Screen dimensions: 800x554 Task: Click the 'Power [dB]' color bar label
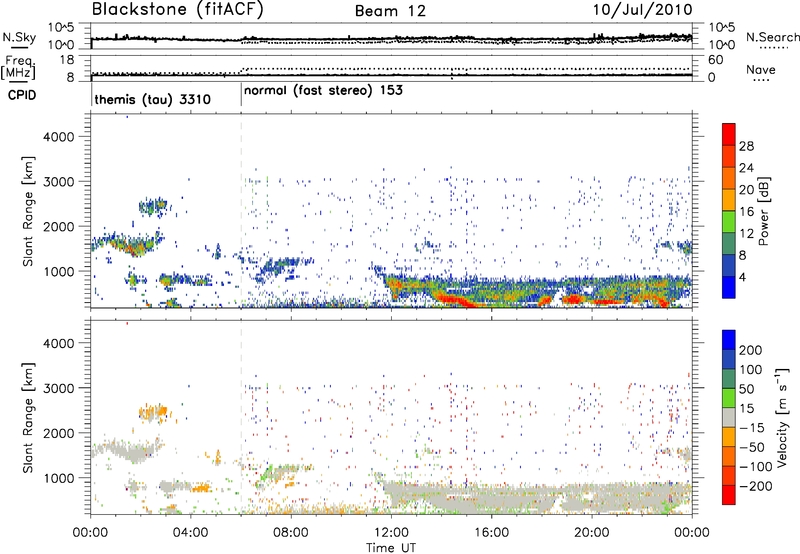(764, 211)
